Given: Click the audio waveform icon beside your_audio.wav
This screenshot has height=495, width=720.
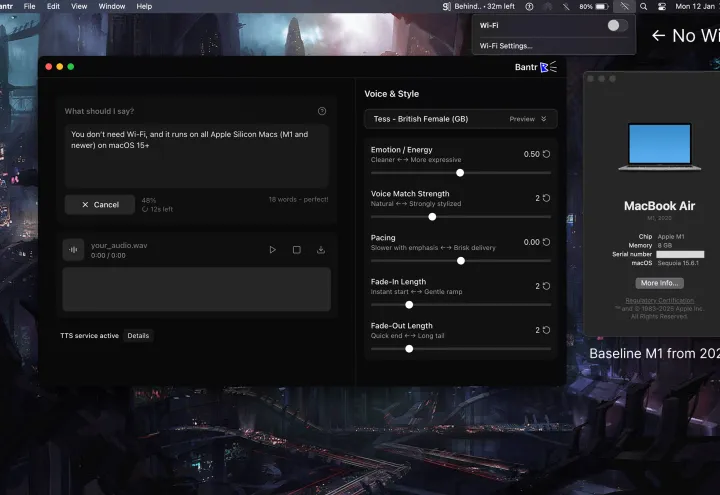Looking at the screenshot, I should pyautogui.click(x=73, y=250).
